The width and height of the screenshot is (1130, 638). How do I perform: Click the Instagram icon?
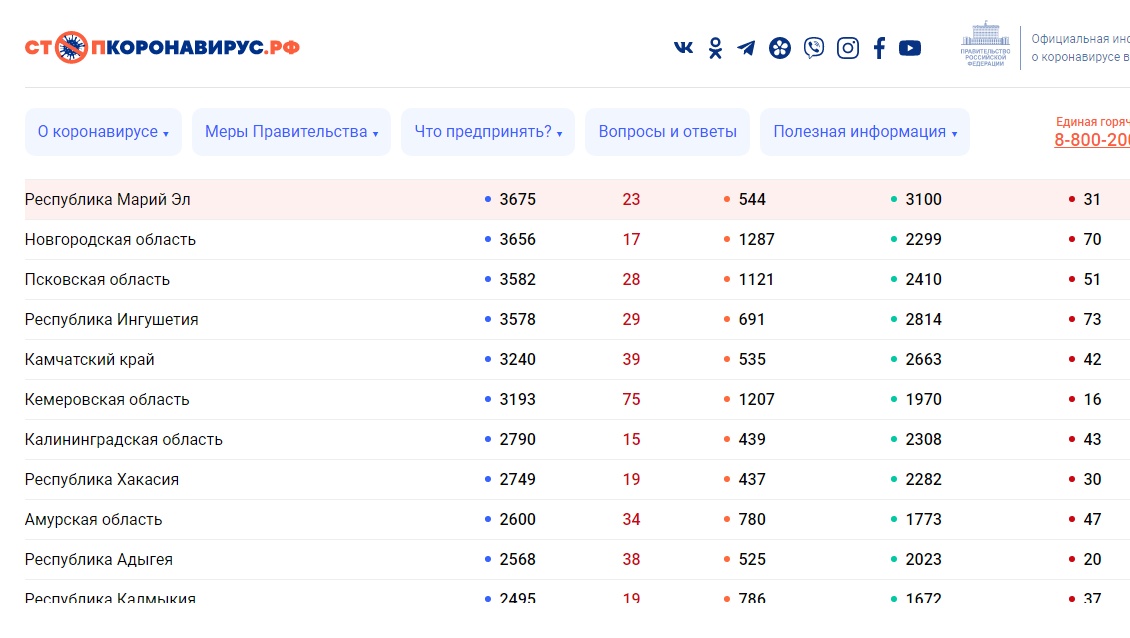[x=847, y=48]
